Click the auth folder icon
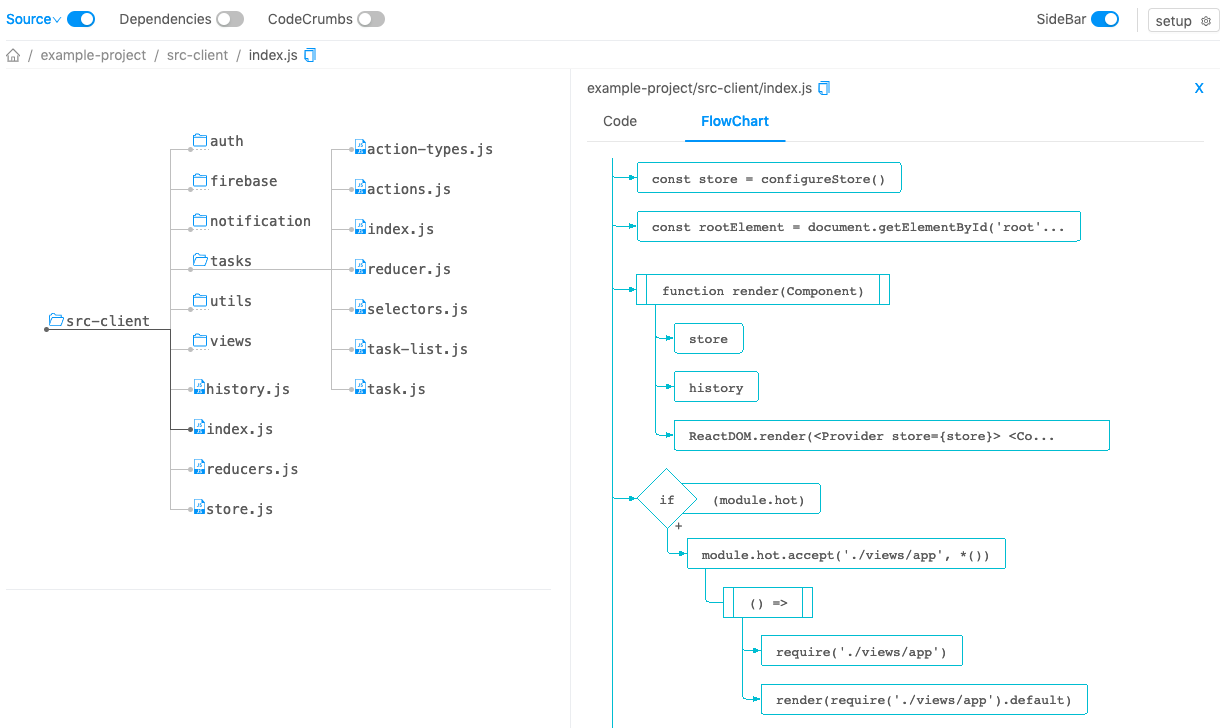This screenshot has height=728, width=1224. pyautogui.click(x=200, y=141)
